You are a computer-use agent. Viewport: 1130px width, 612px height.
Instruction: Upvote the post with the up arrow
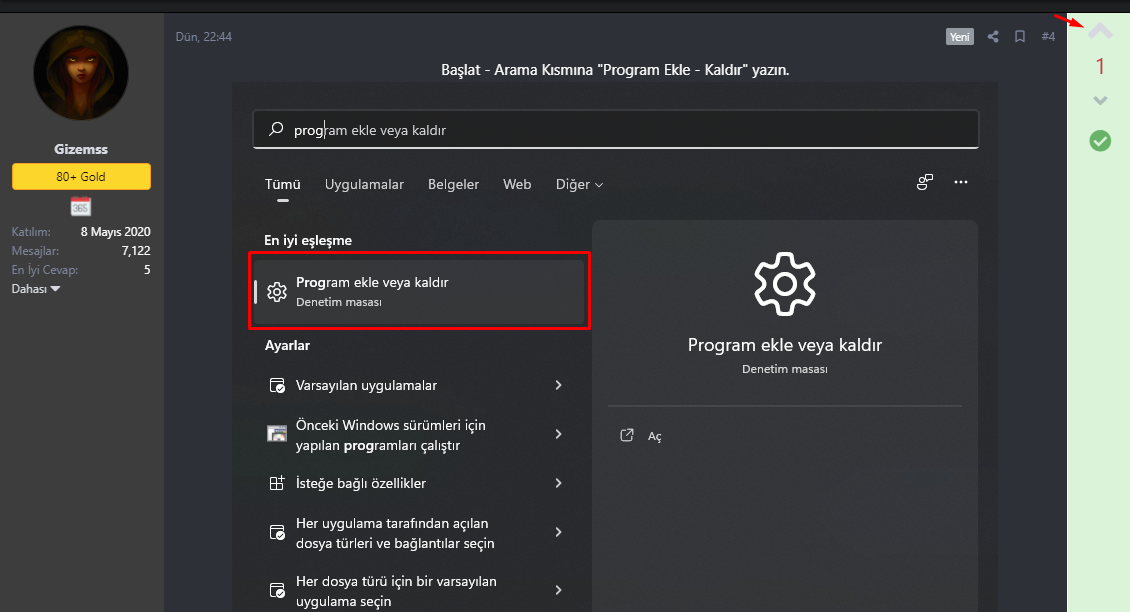click(x=1100, y=32)
